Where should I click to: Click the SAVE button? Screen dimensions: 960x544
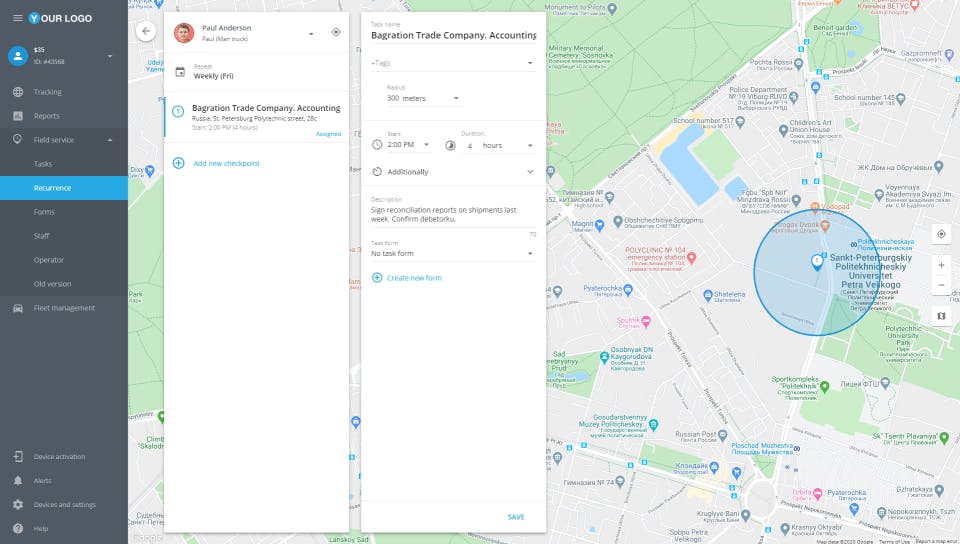pos(516,517)
